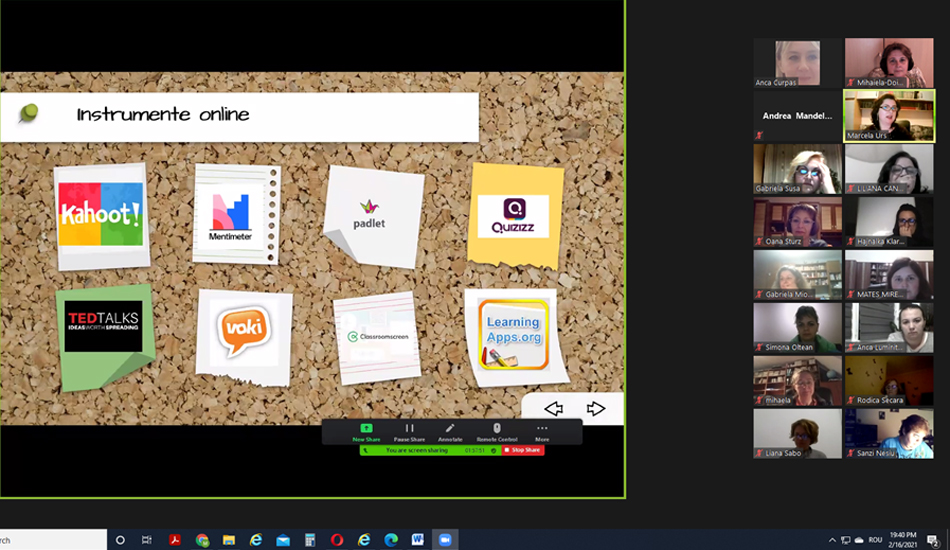Viewport: 950px width, 550px height.
Task: Click the red Stop Share button
Action: [523, 450]
